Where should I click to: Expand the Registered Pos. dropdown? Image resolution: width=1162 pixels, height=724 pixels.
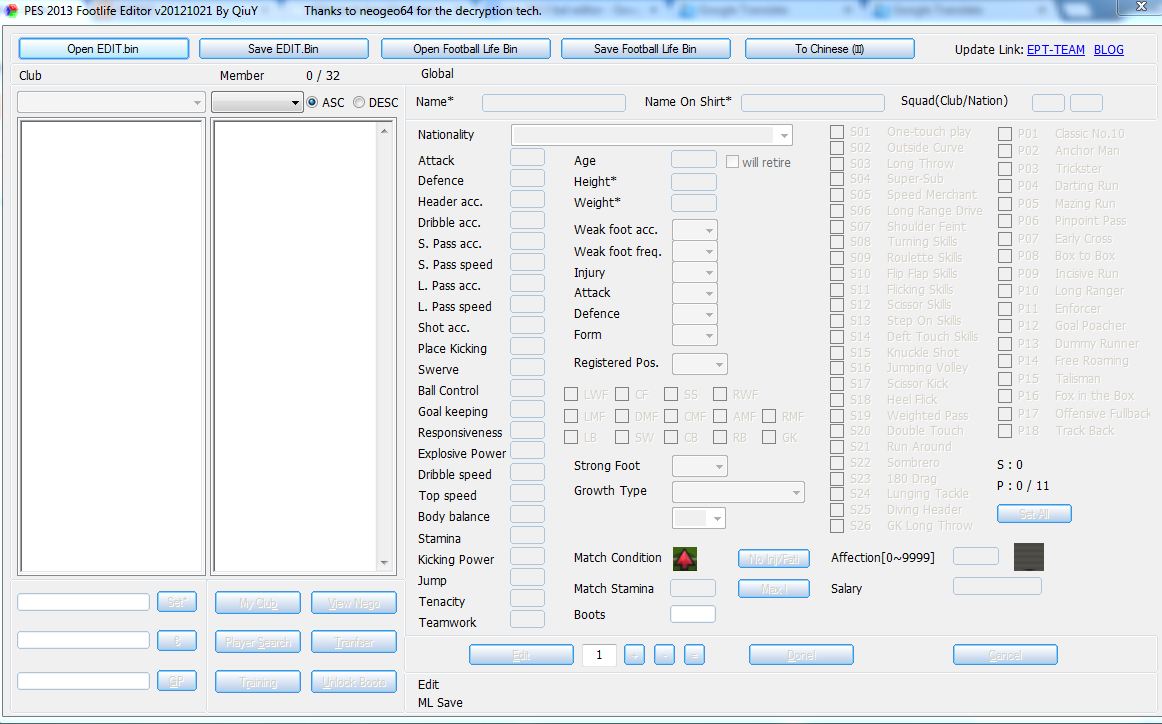tap(700, 363)
